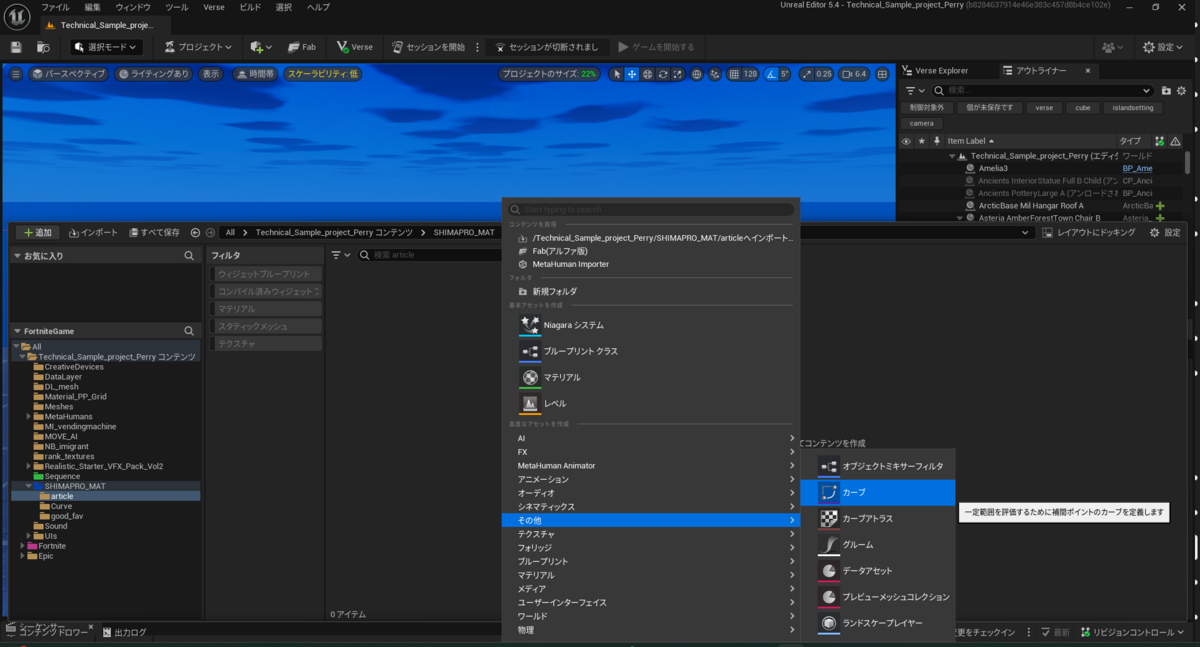Set the camera speed 6.4 control
1200x647 pixels.
pos(854,74)
